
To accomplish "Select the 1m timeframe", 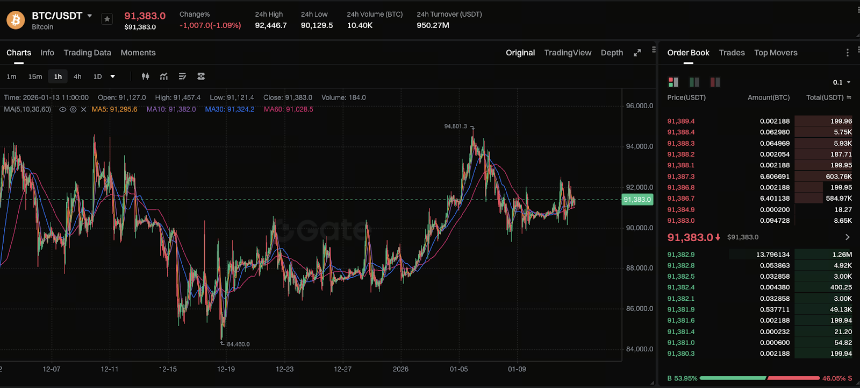I will point(12,76).
